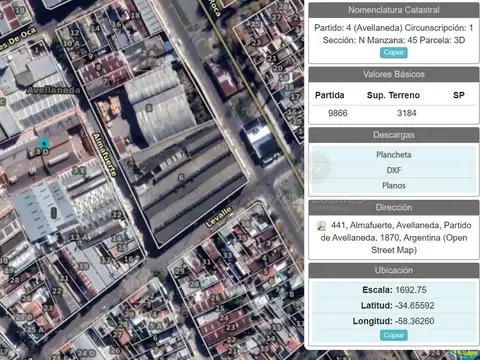Select the Sup. Terreno value 3184

pos(407,113)
